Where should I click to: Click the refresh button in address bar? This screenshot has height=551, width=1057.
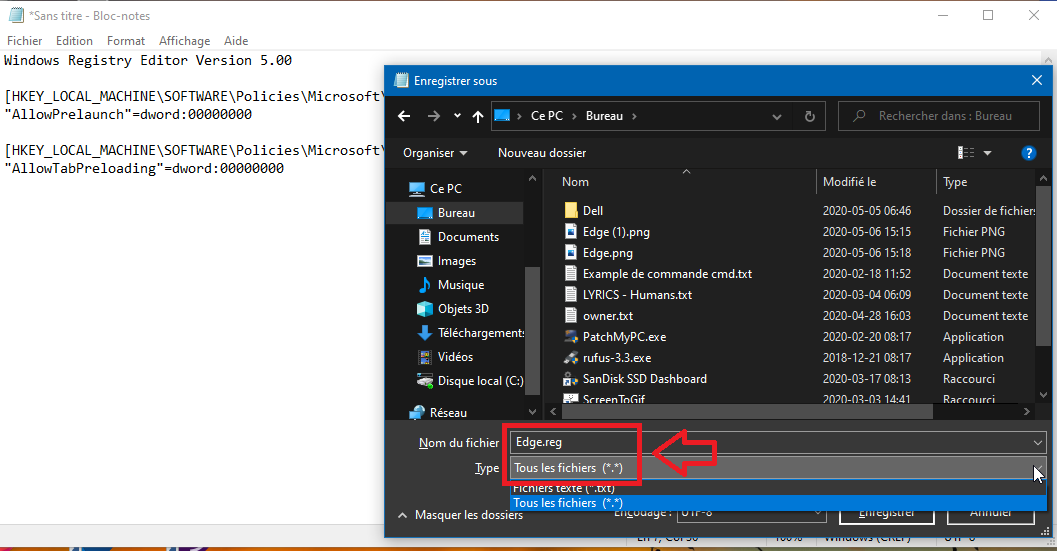[810, 116]
